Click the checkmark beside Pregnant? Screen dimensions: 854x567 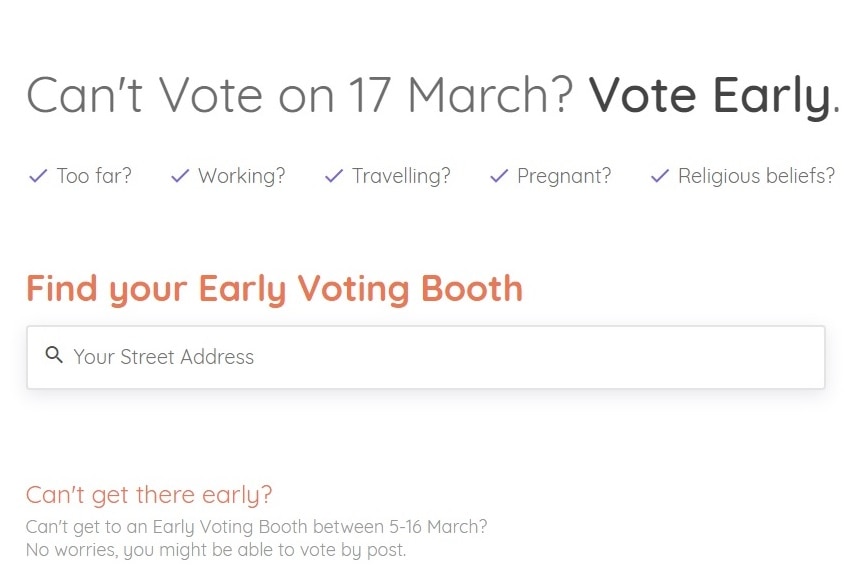click(499, 176)
